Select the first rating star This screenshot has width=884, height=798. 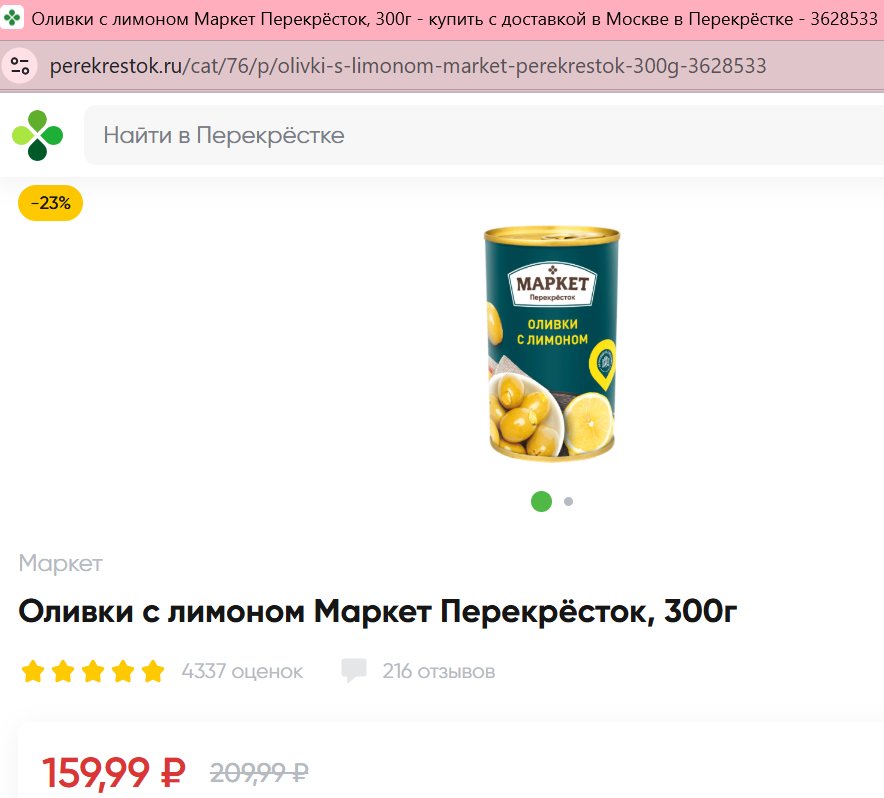33,672
